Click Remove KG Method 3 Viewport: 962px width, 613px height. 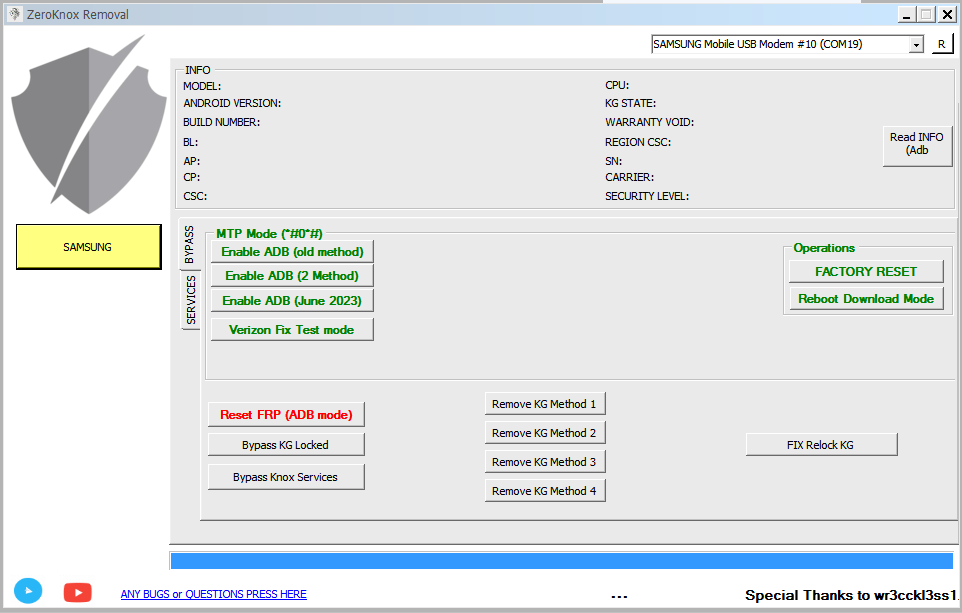pos(545,461)
